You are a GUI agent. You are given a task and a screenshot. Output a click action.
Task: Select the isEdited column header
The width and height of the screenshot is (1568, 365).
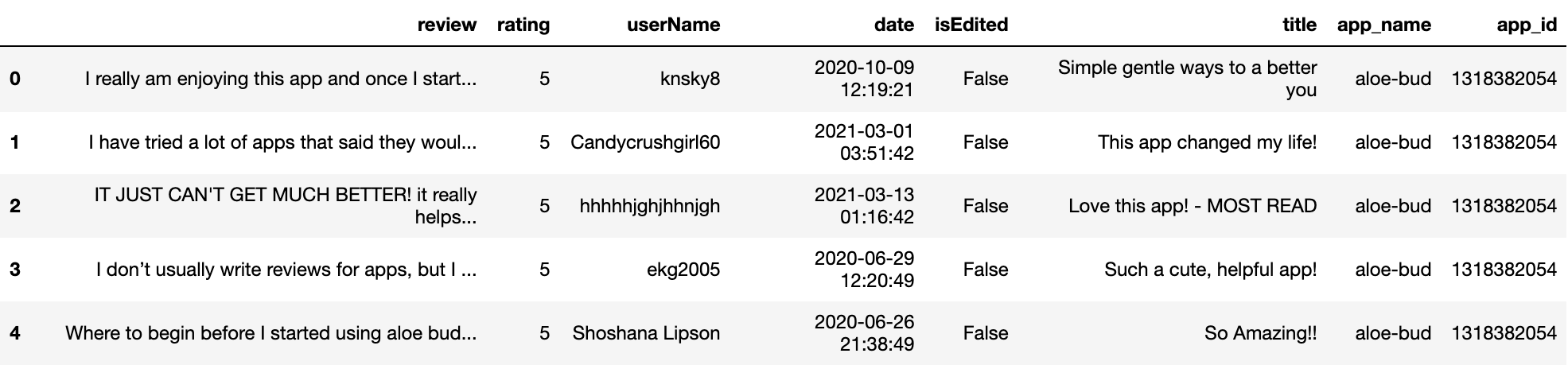pyautogui.click(x=971, y=25)
